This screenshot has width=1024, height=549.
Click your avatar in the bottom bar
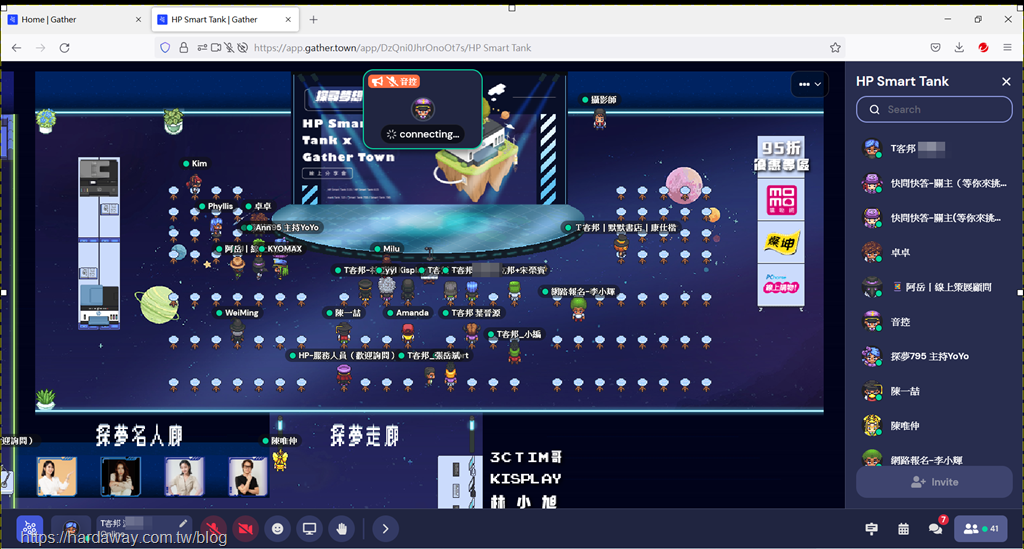click(71, 528)
